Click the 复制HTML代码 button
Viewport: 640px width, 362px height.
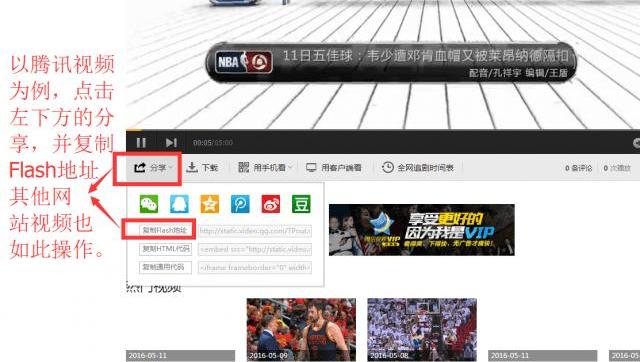tap(165, 249)
